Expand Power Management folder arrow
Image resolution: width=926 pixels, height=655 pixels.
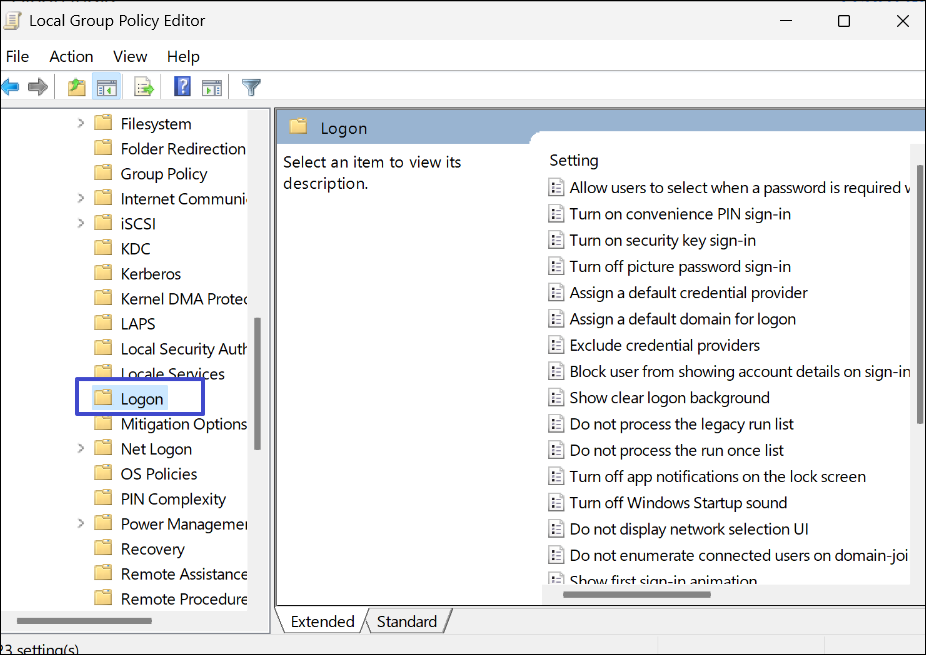pos(81,524)
